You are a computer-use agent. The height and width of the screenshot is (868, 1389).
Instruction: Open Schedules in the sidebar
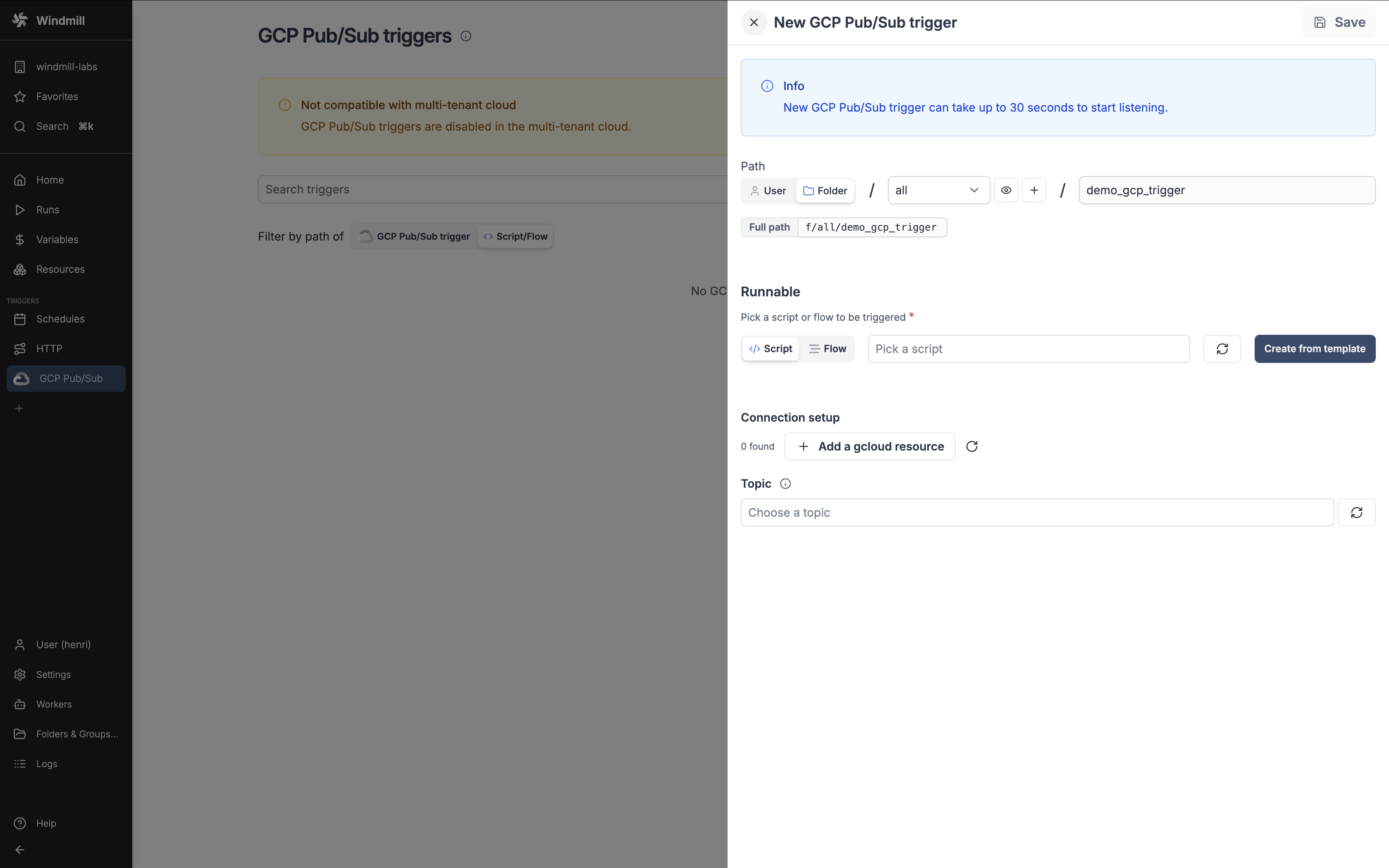(x=60, y=319)
